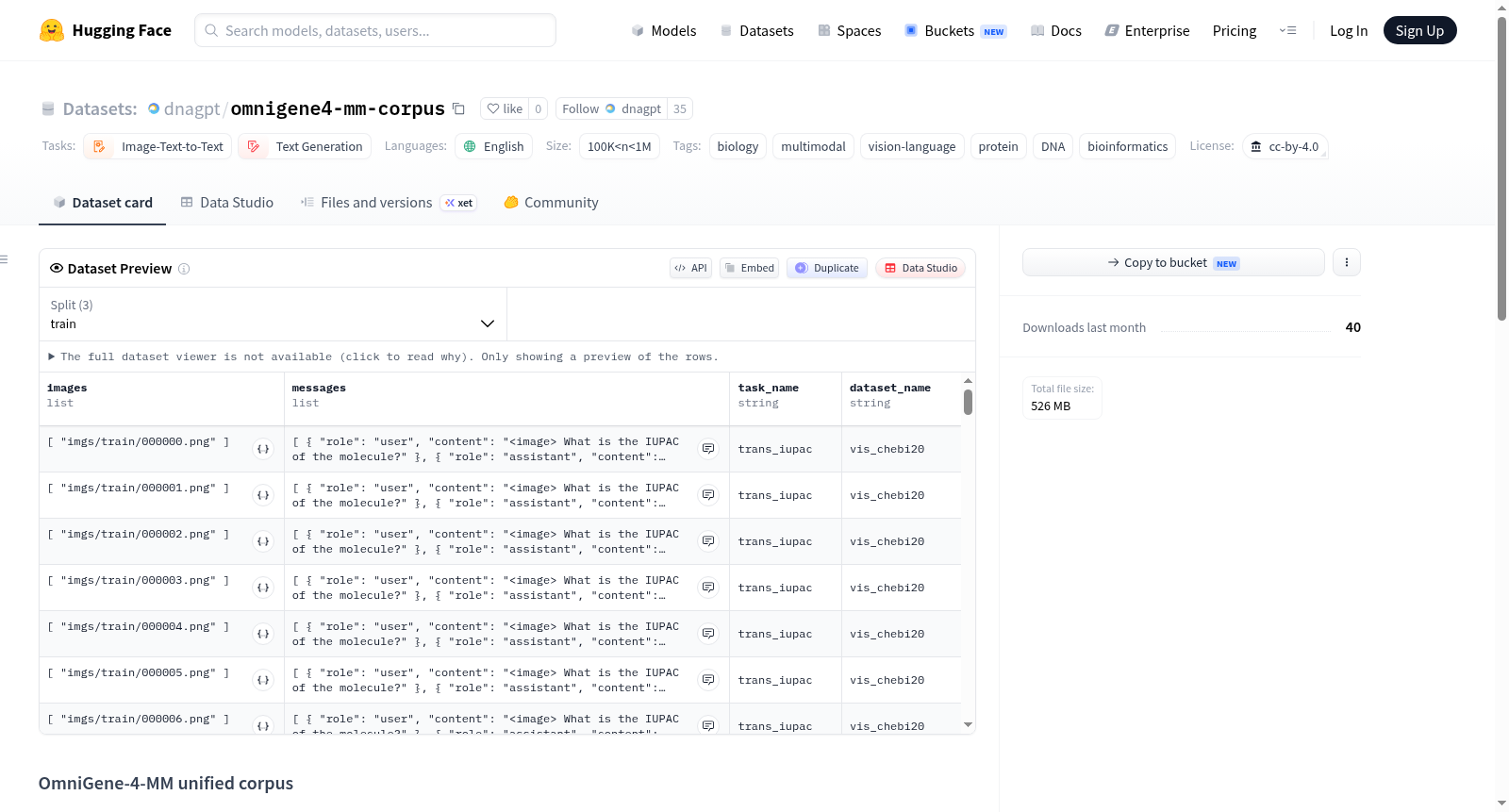This screenshot has width=1509, height=812.
Task: Click the dataset preview table scrollbar
Action: pyautogui.click(x=968, y=403)
